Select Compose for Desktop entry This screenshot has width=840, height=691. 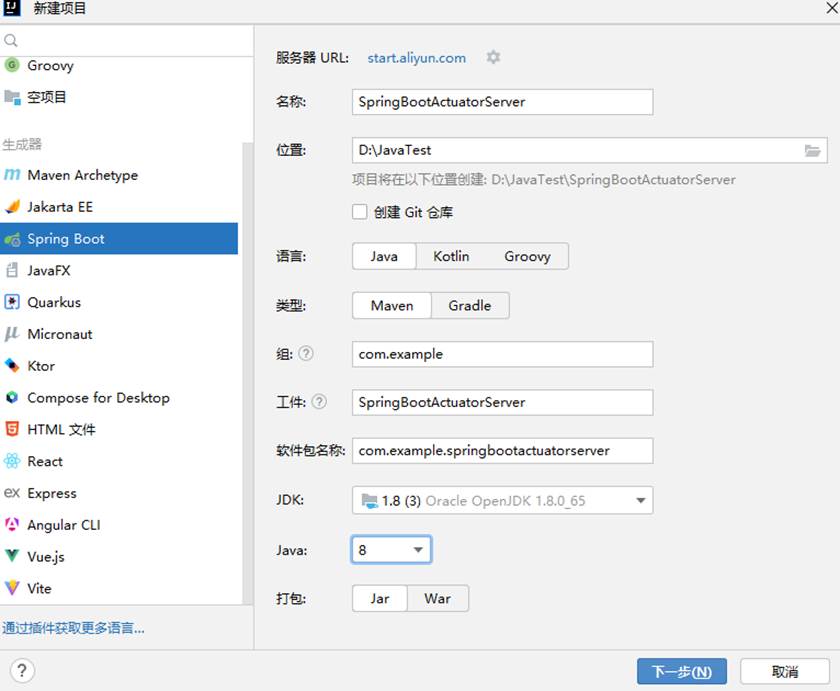119,397
